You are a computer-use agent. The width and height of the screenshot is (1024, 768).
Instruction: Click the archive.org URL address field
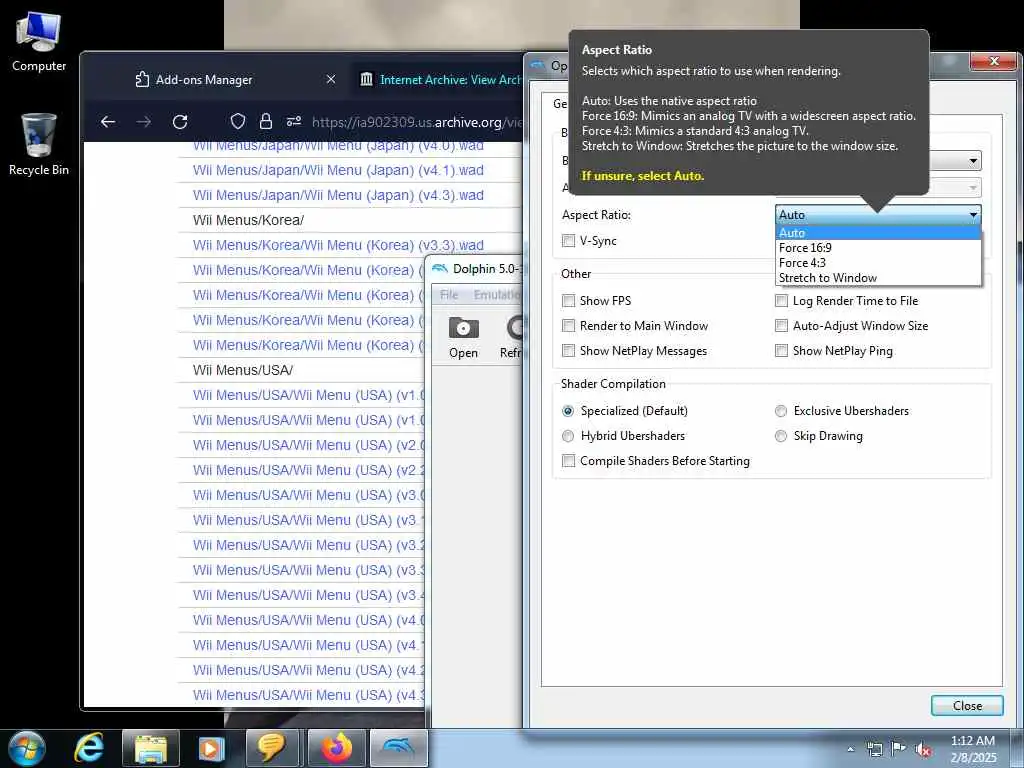[417, 122]
